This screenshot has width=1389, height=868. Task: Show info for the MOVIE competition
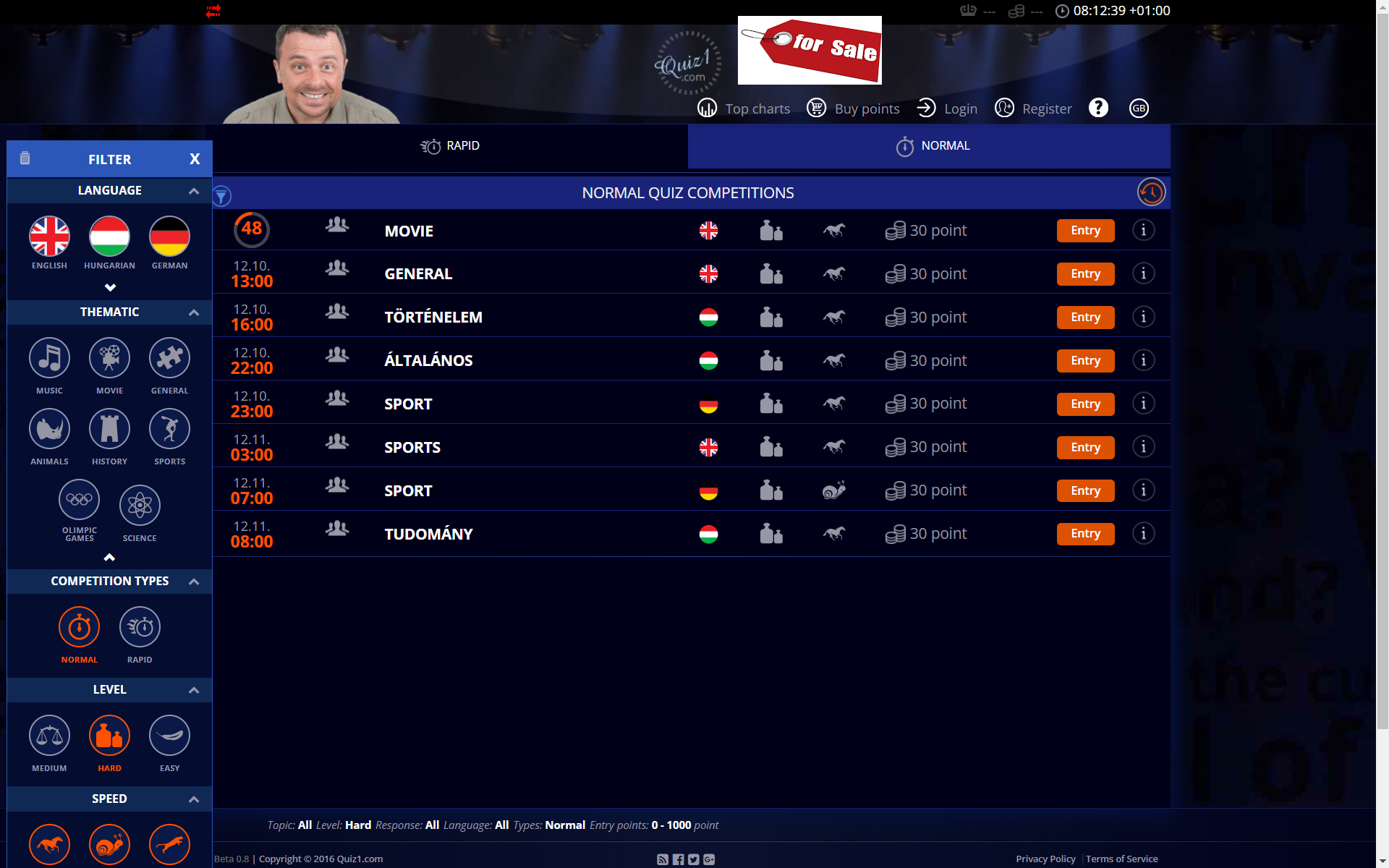point(1143,230)
